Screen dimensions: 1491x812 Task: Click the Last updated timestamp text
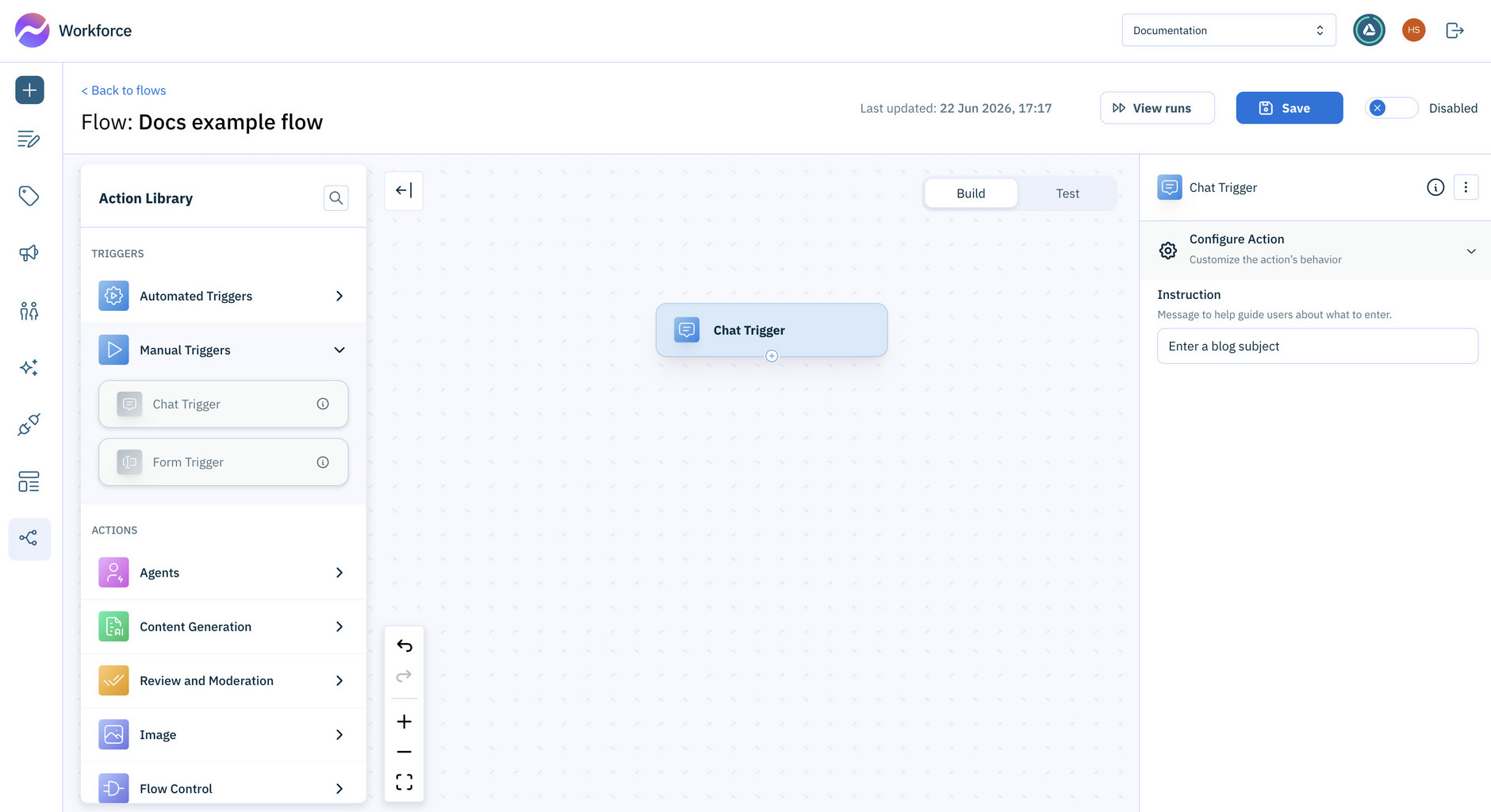[x=956, y=108]
